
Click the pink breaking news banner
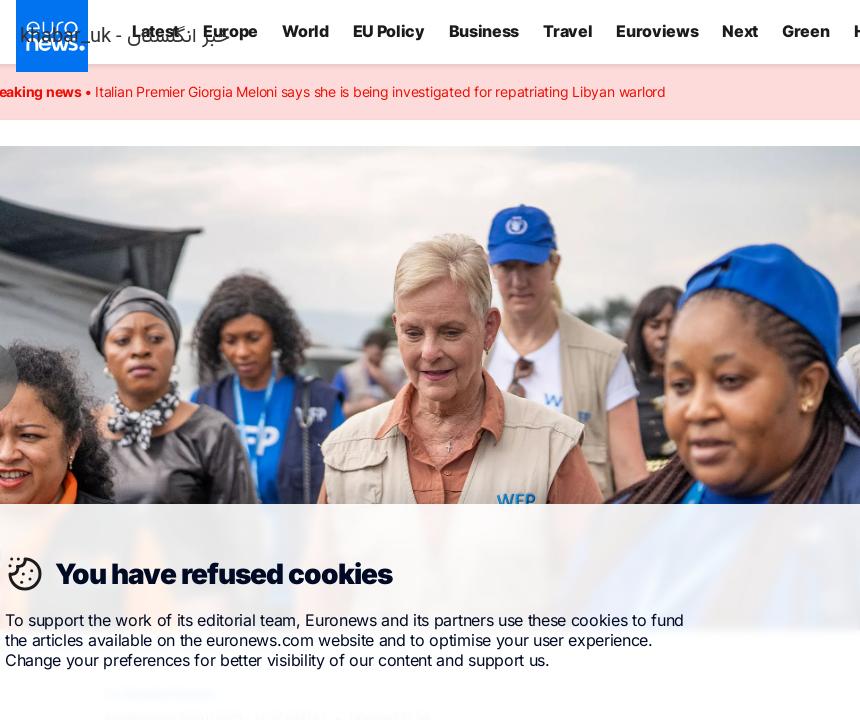tap(430, 92)
